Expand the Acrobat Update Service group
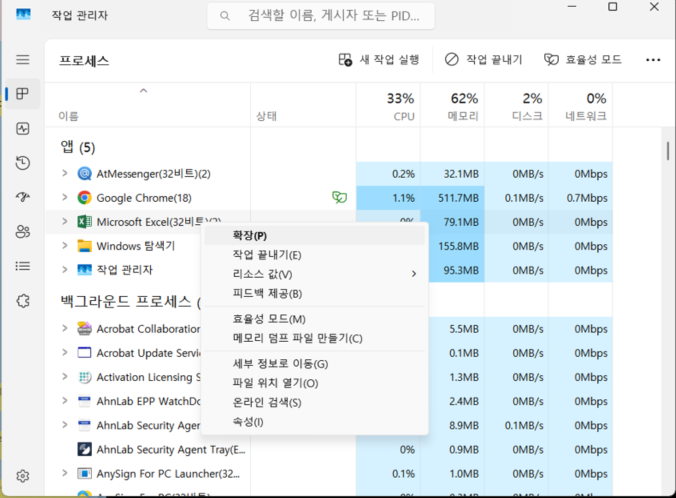This screenshot has width=676, height=498. pyautogui.click(x=65, y=353)
